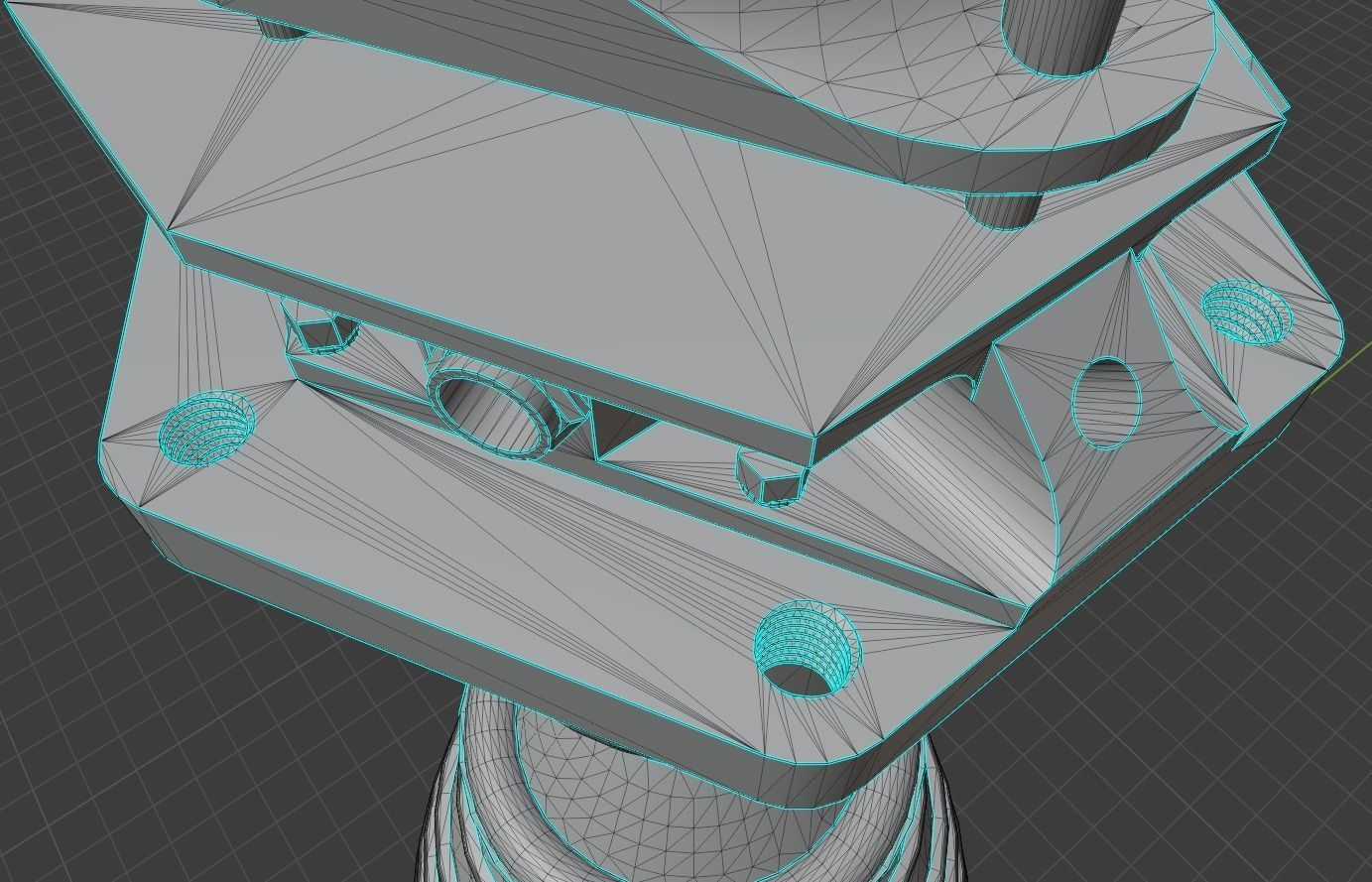Select the threaded hole on plate's front edge
Image resolution: width=1372 pixels, height=882 pixels.
(x=807, y=649)
